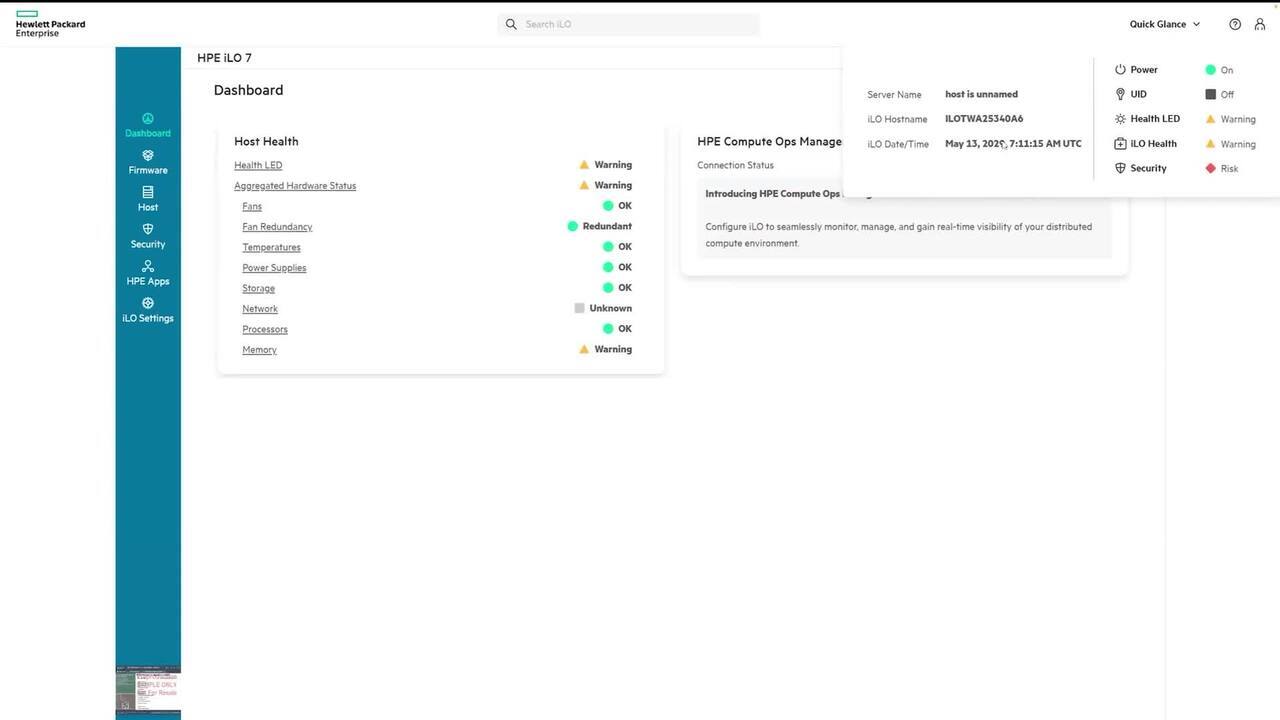Click the Memory warning triangle icon
Screen dimensions: 1280x720
point(584,349)
